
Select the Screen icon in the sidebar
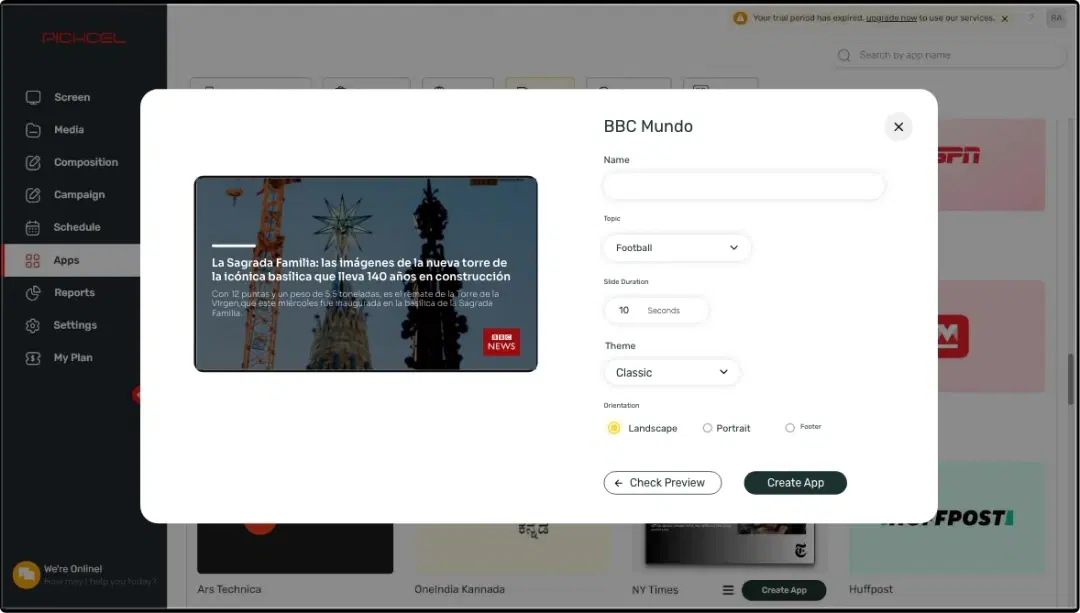(33, 97)
